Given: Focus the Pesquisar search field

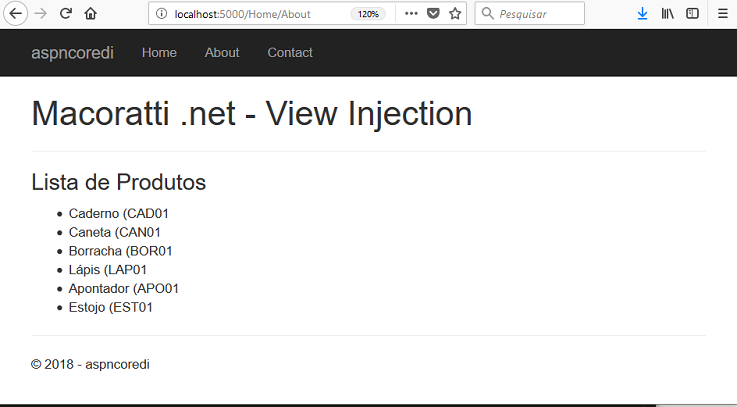Looking at the screenshot, I should 530,13.
